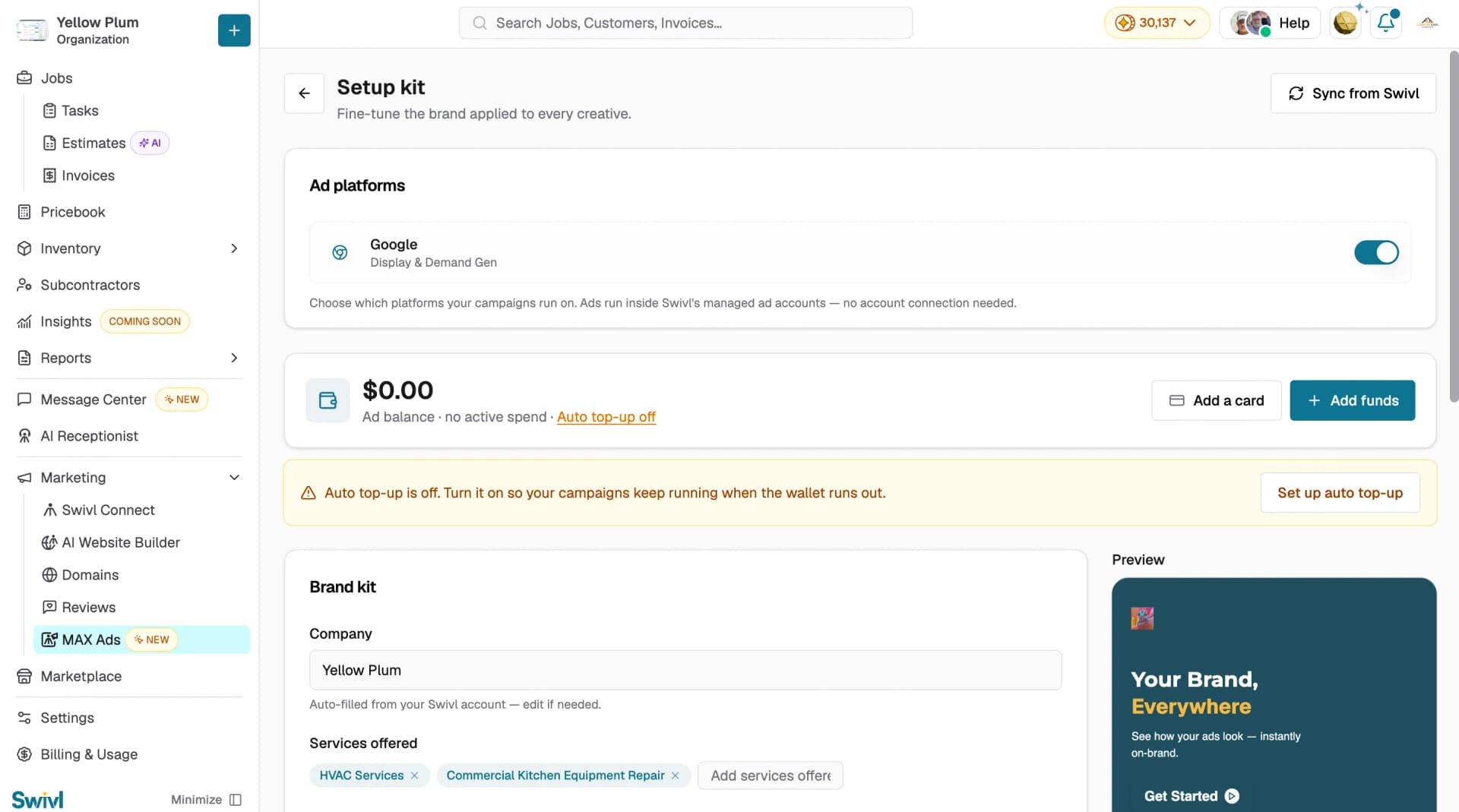This screenshot has width=1459, height=812.
Task: Expand the Reports submenu
Action: [x=234, y=358]
